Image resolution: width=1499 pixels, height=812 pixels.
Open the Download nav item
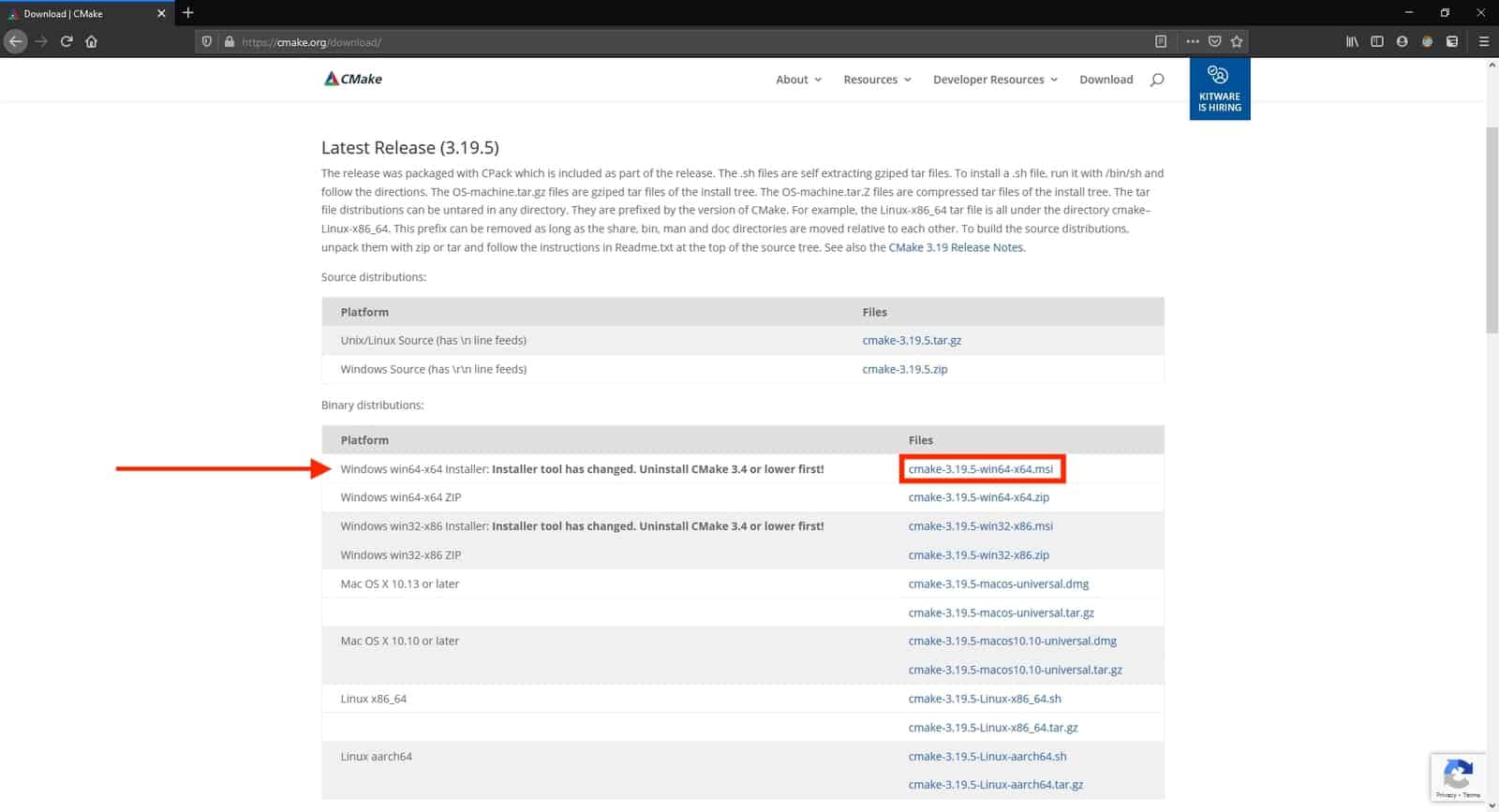pos(1106,80)
